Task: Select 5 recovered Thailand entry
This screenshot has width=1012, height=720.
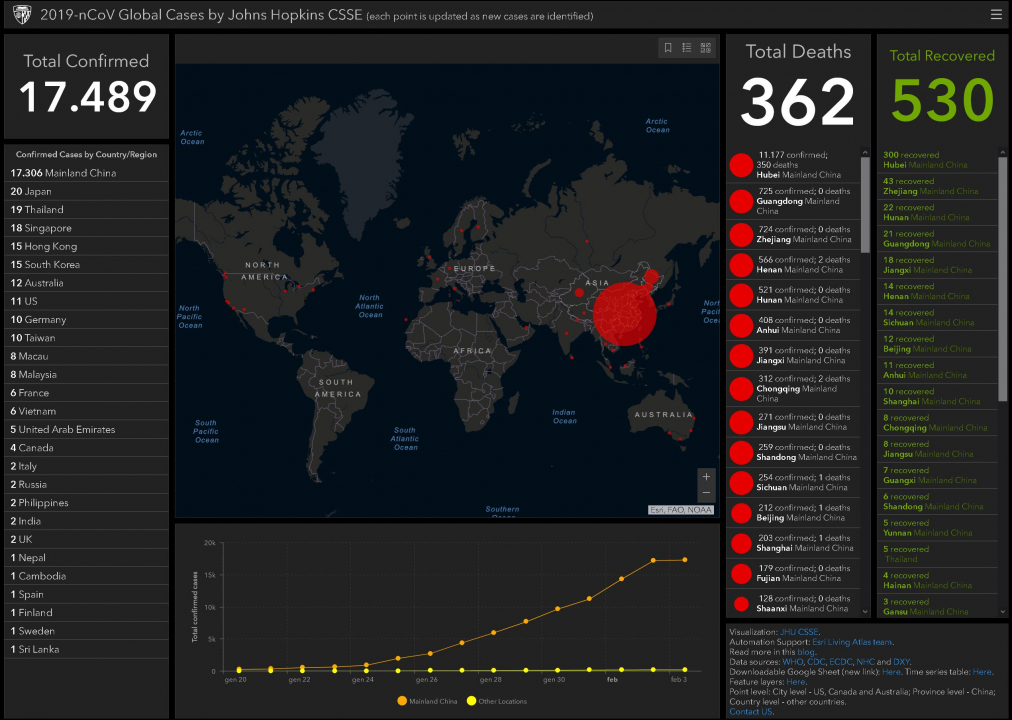Action: 937,554
